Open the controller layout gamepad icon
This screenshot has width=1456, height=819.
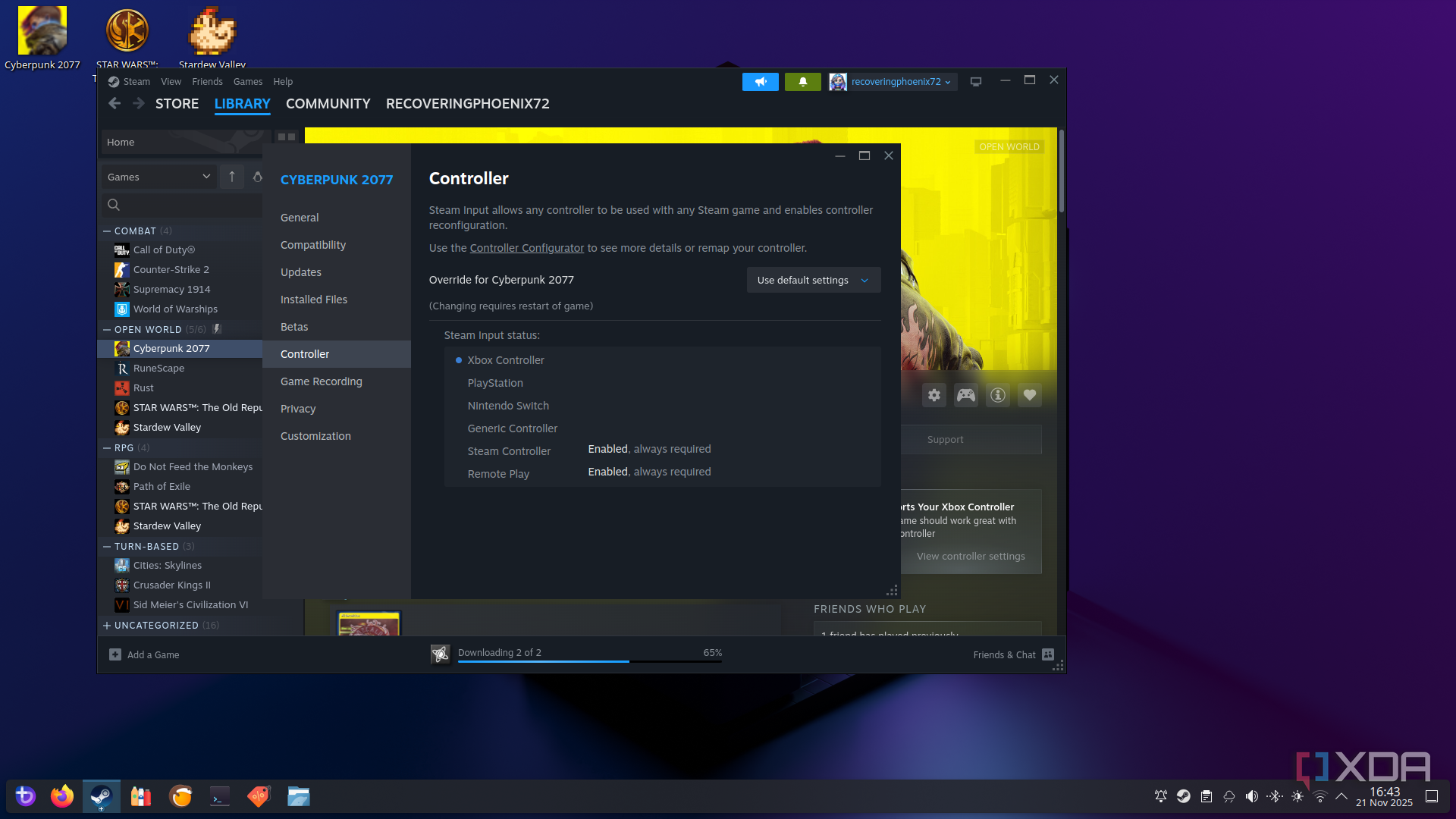pyautogui.click(x=966, y=395)
